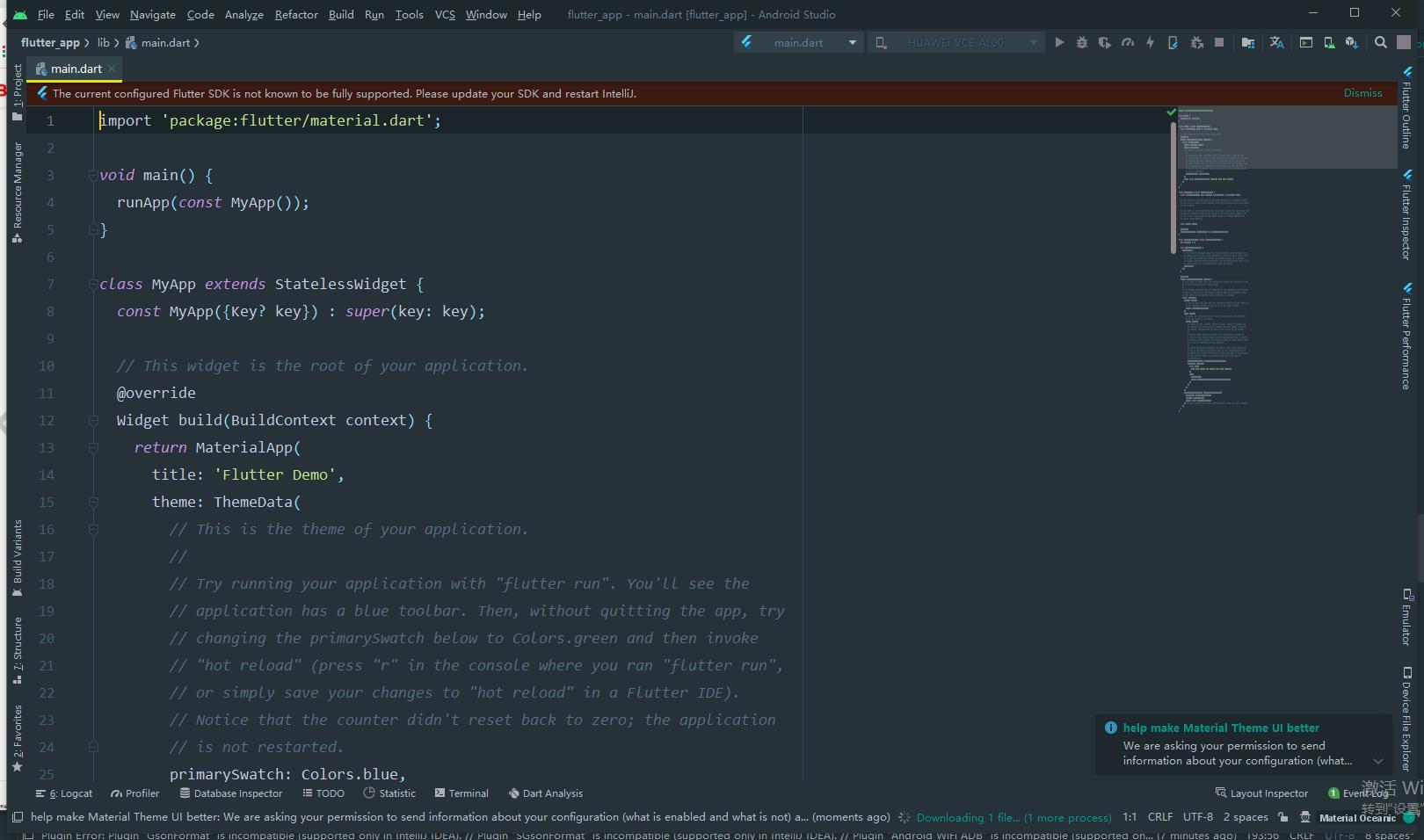
Task: Open project structure folder icon in toolbar
Action: [1248, 42]
